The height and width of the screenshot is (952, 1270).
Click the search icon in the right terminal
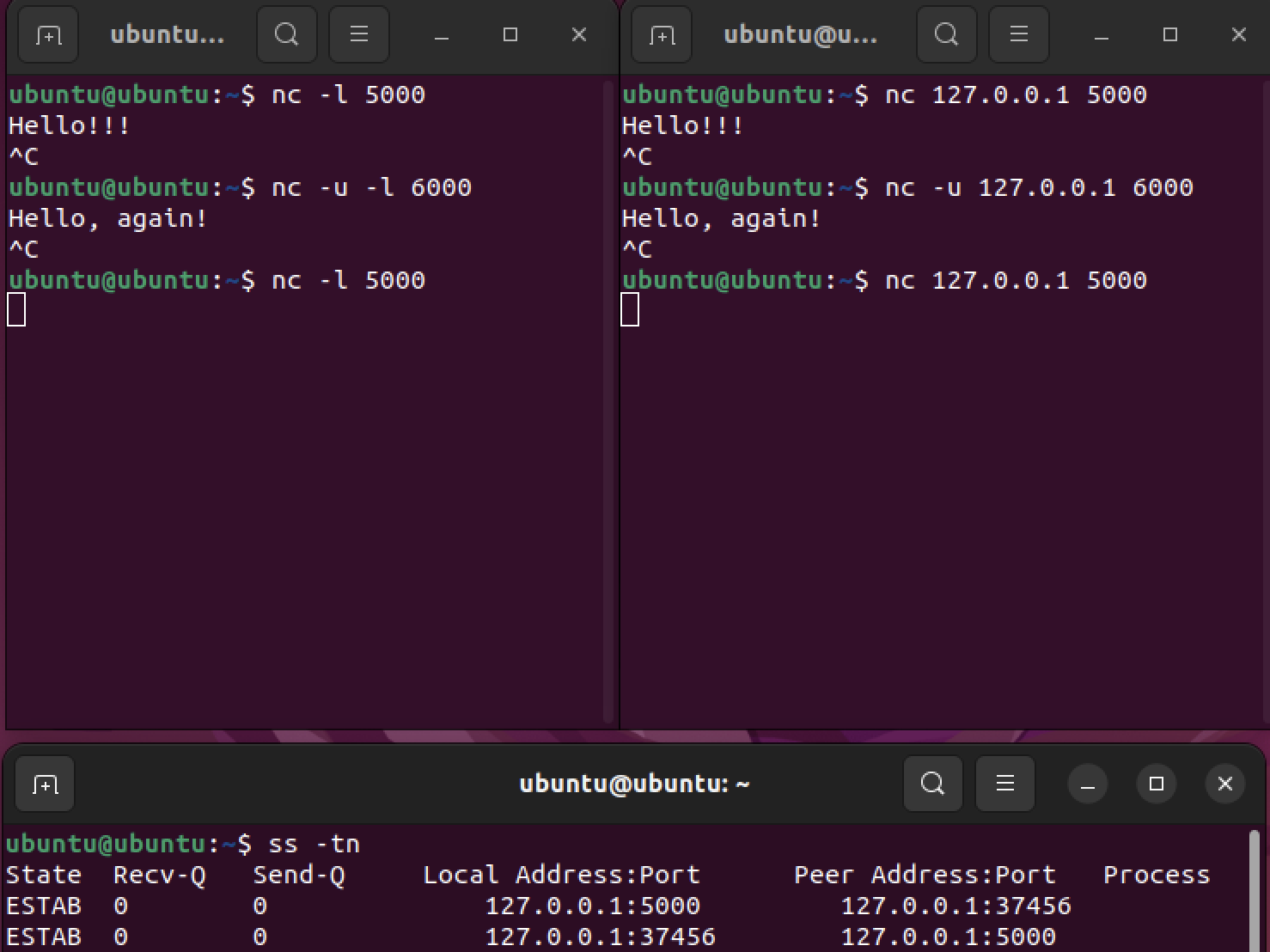click(x=946, y=35)
